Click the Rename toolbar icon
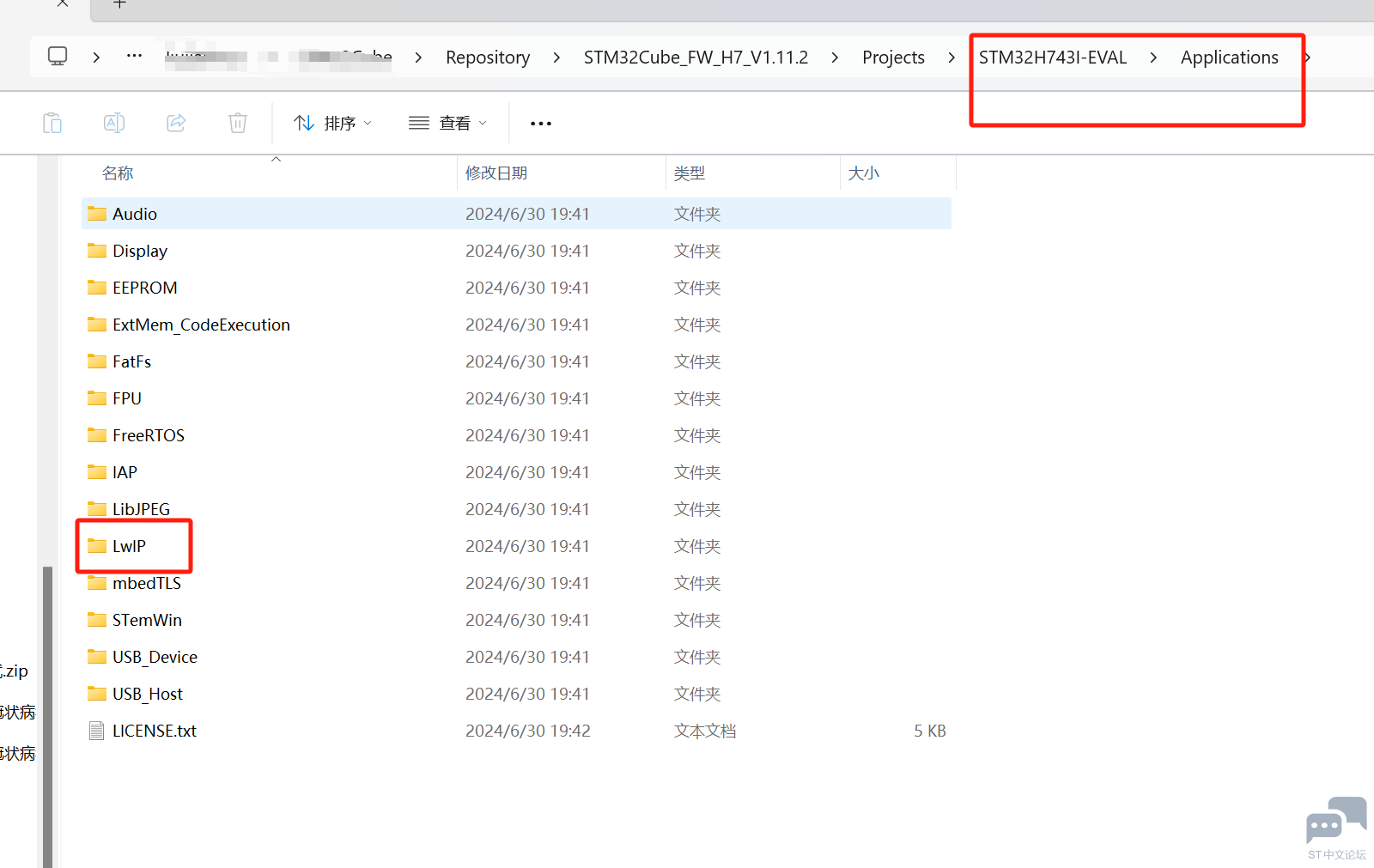1374x868 pixels. 114,124
